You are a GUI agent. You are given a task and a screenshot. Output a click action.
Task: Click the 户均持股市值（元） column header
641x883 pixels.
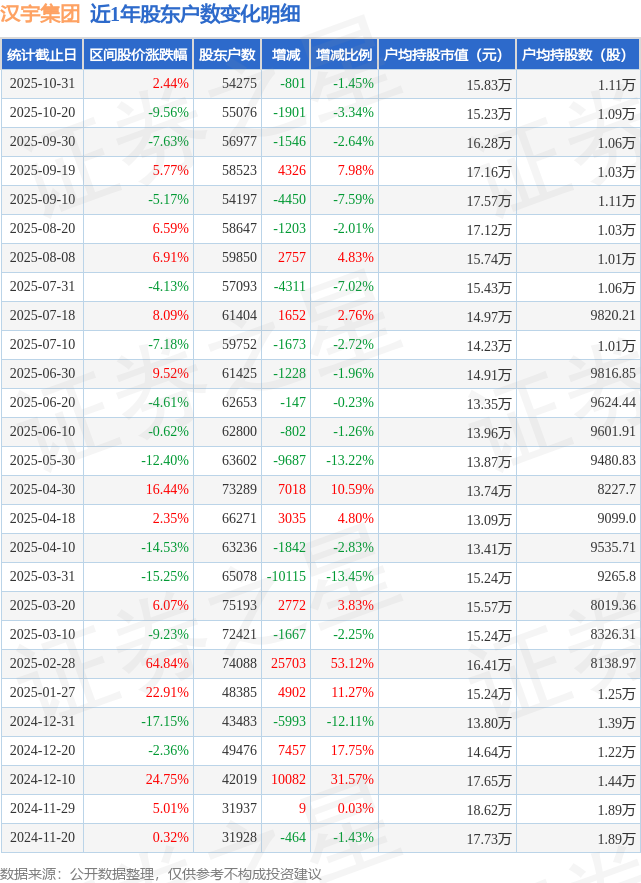tap(446, 55)
